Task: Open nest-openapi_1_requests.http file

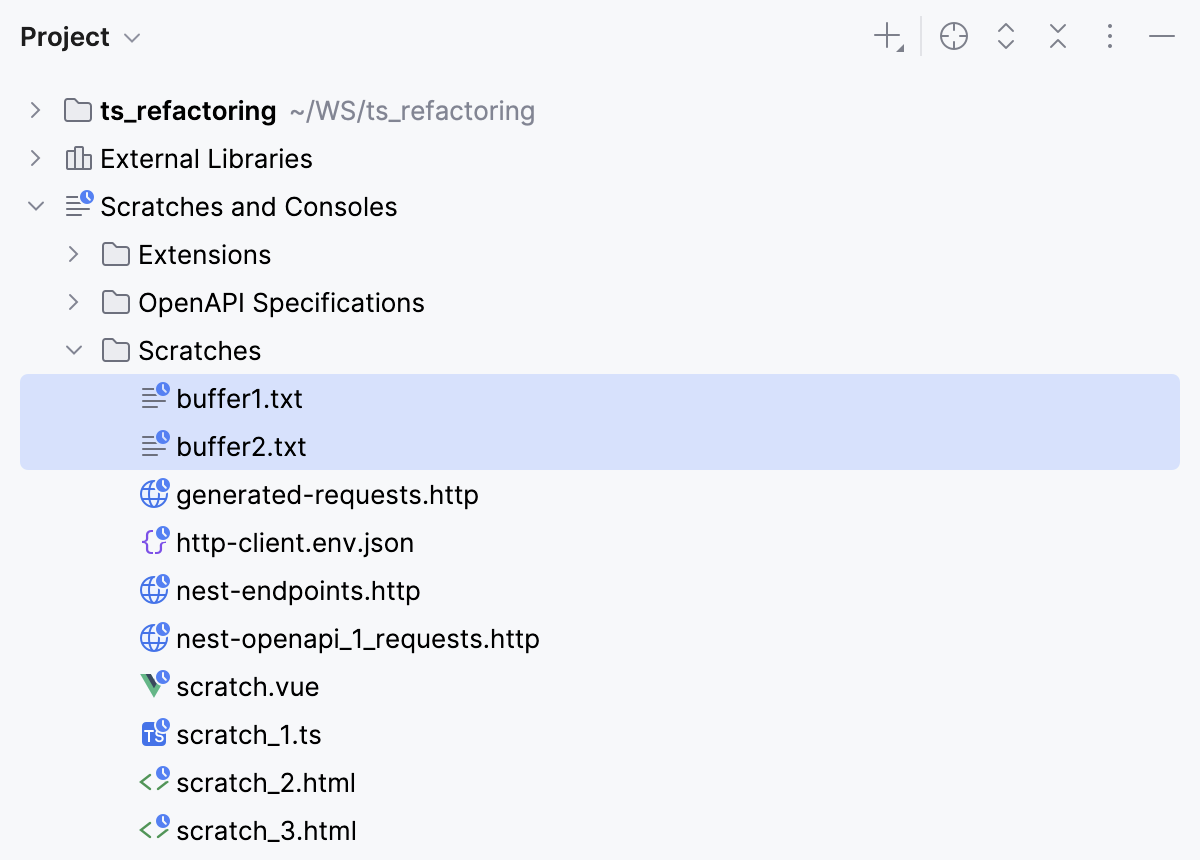Action: [x=357, y=639]
